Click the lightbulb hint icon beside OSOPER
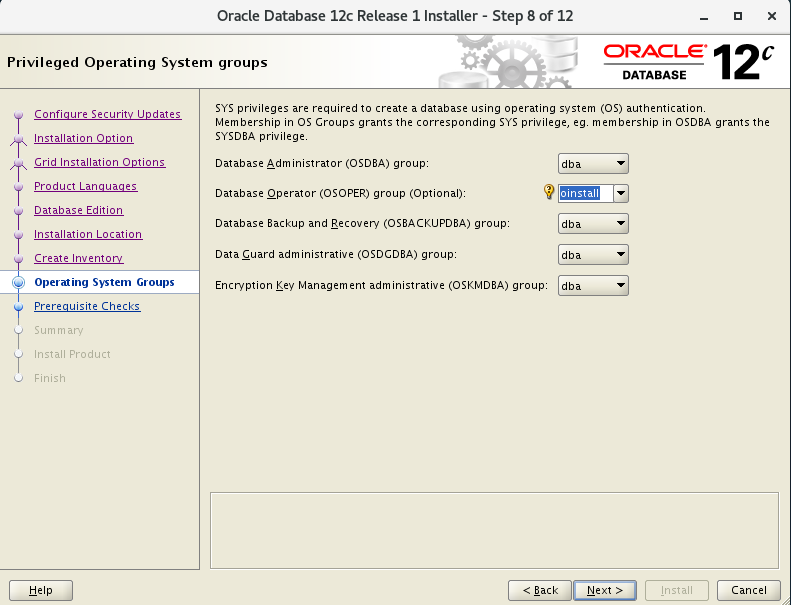 549,192
